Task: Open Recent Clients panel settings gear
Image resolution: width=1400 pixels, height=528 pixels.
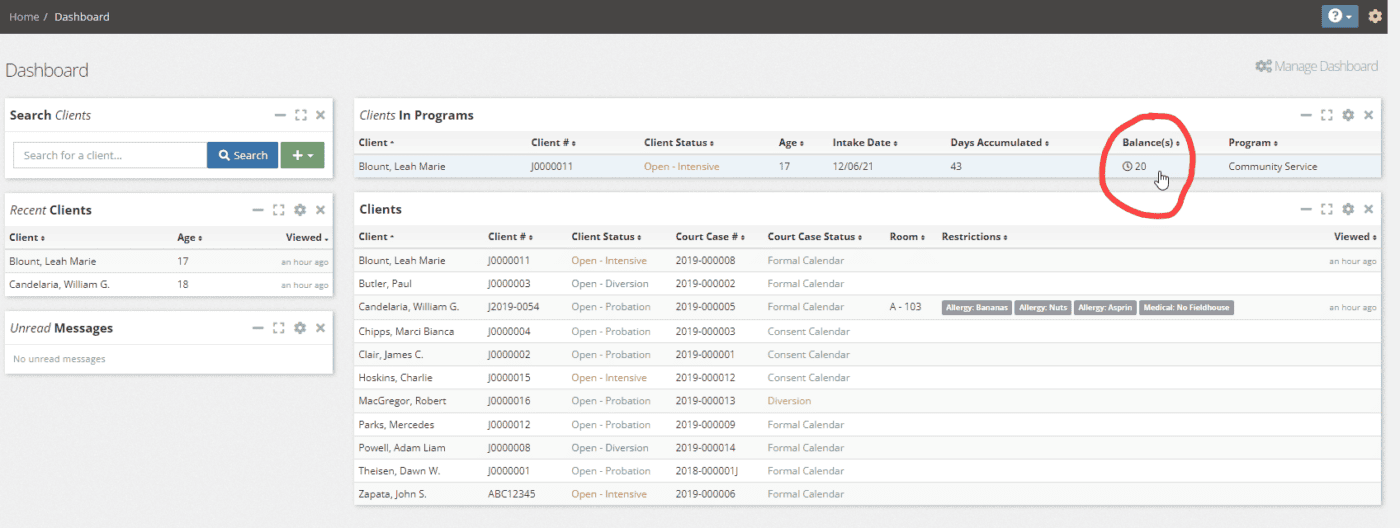Action: [300, 210]
